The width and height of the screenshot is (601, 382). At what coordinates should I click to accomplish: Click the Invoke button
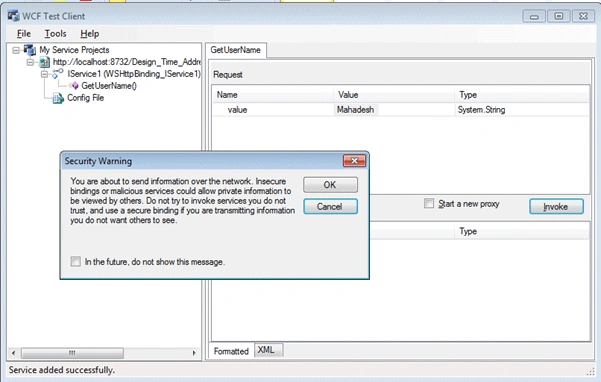[556, 207]
